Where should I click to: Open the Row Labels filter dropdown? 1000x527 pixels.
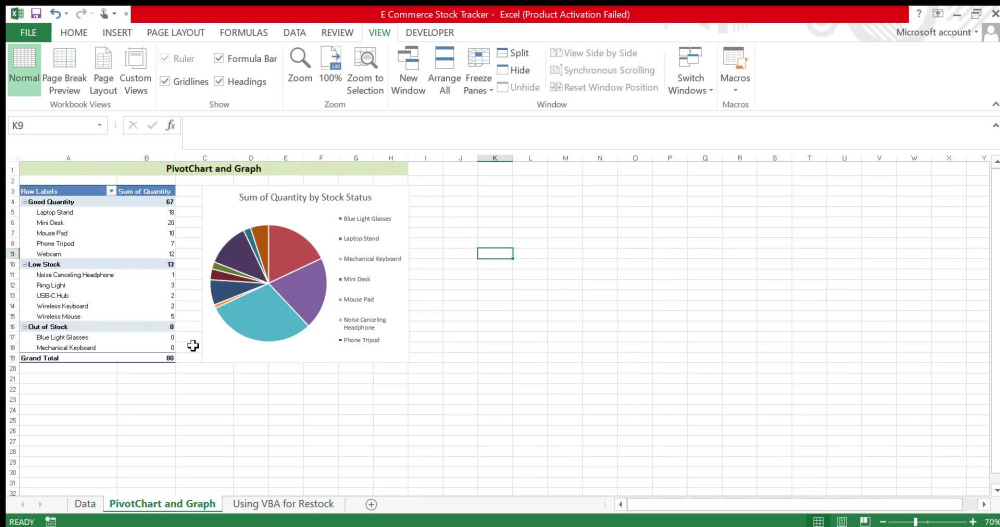coord(111,191)
